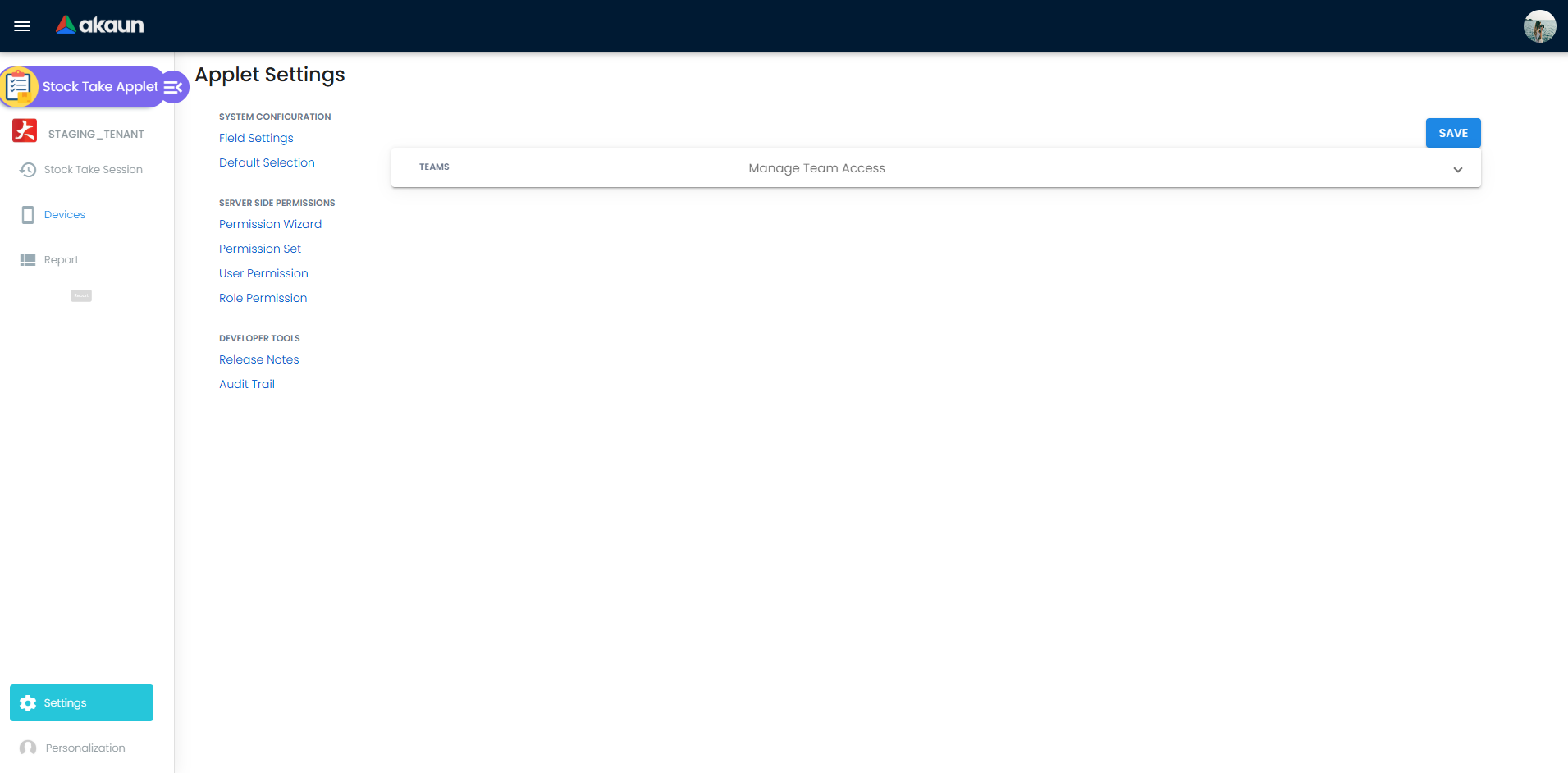
Task: View User Permission settings
Action: pos(263,273)
